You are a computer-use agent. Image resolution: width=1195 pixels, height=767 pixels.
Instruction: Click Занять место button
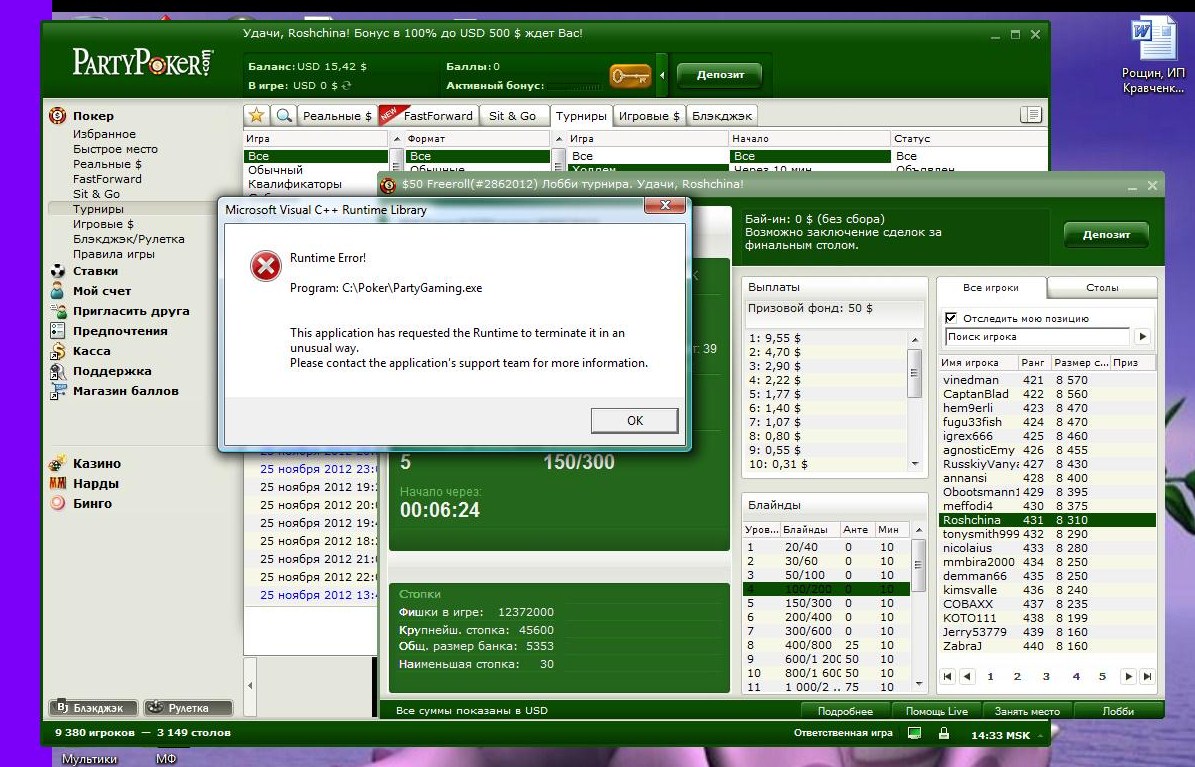[1027, 711]
